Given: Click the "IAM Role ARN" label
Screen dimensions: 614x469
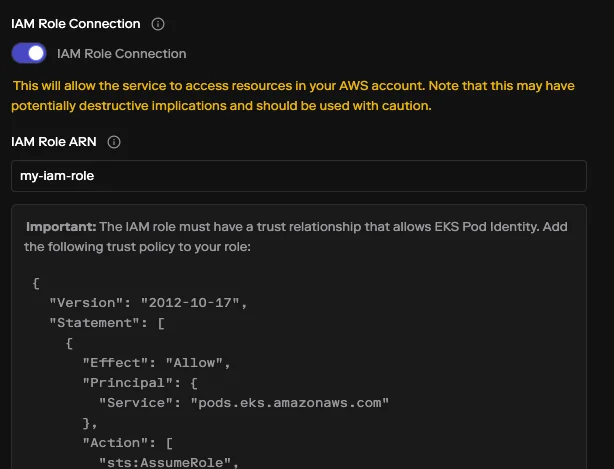Looking at the screenshot, I should [54, 142].
